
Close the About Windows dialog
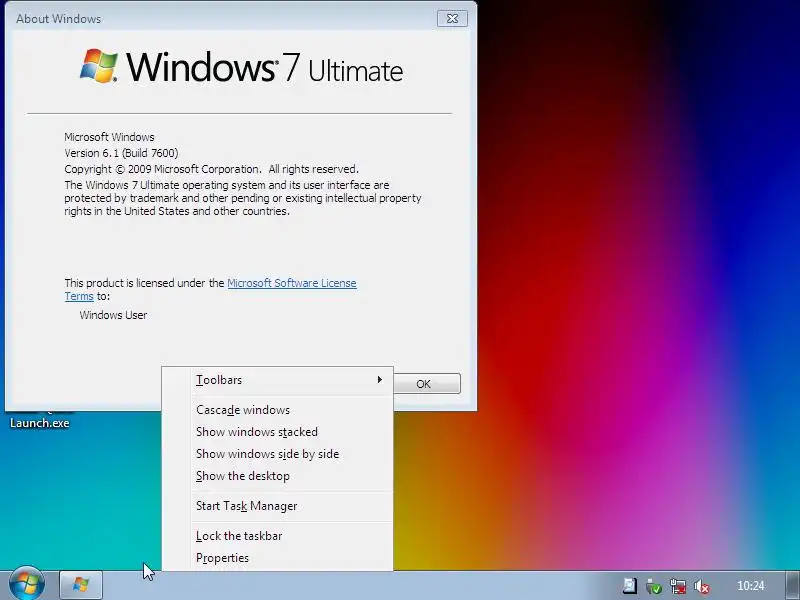click(x=452, y=18)
